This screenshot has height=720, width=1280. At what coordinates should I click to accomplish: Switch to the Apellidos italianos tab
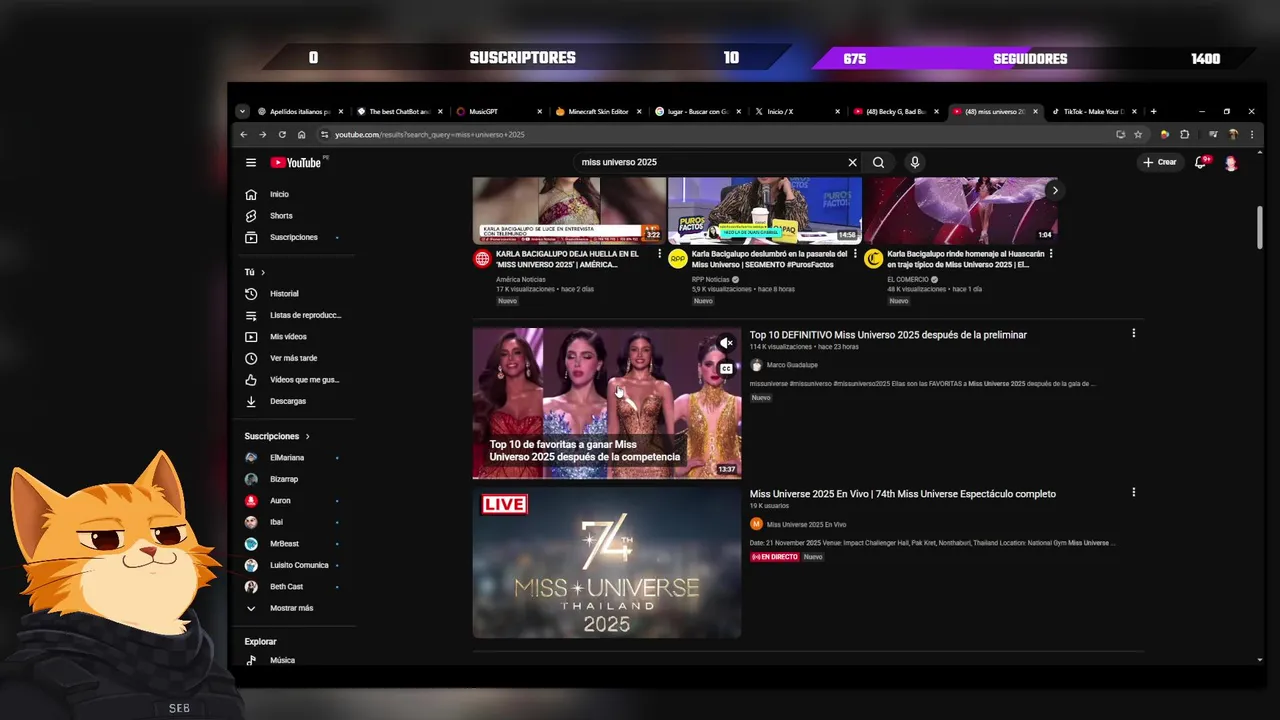[300, 112]
